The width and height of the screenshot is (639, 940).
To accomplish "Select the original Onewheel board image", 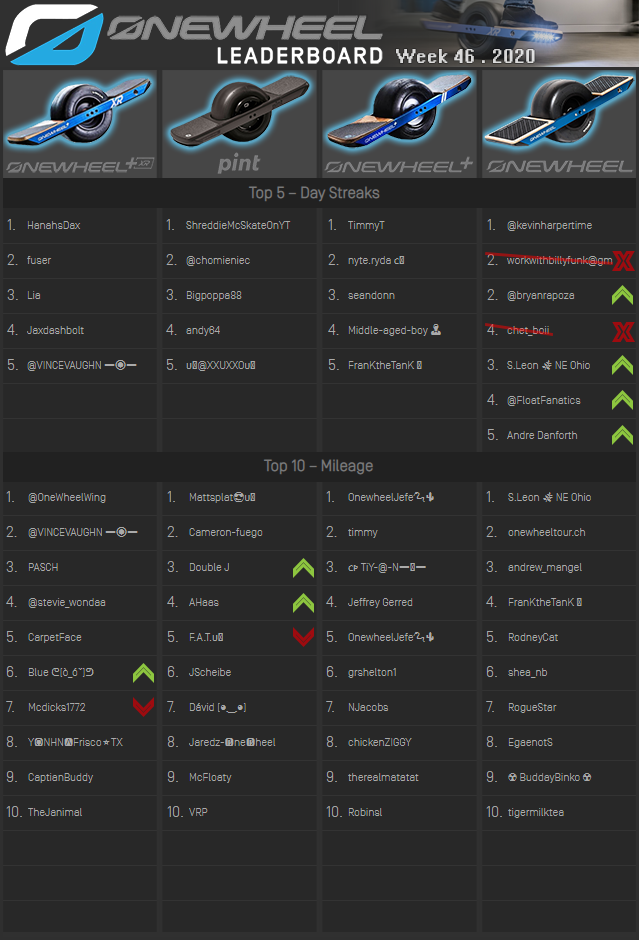I will coord(558,123).
